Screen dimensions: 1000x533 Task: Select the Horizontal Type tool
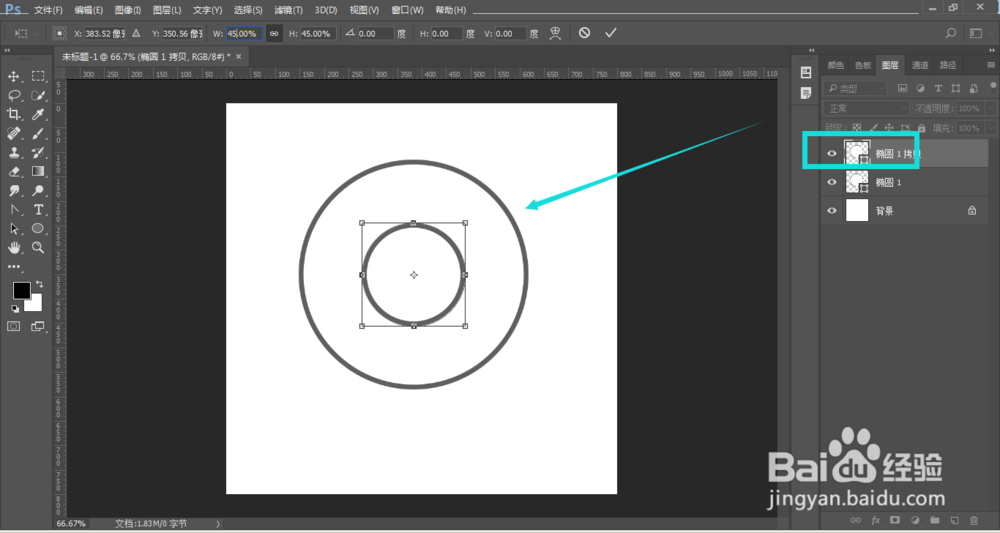[x=38, y=210]
